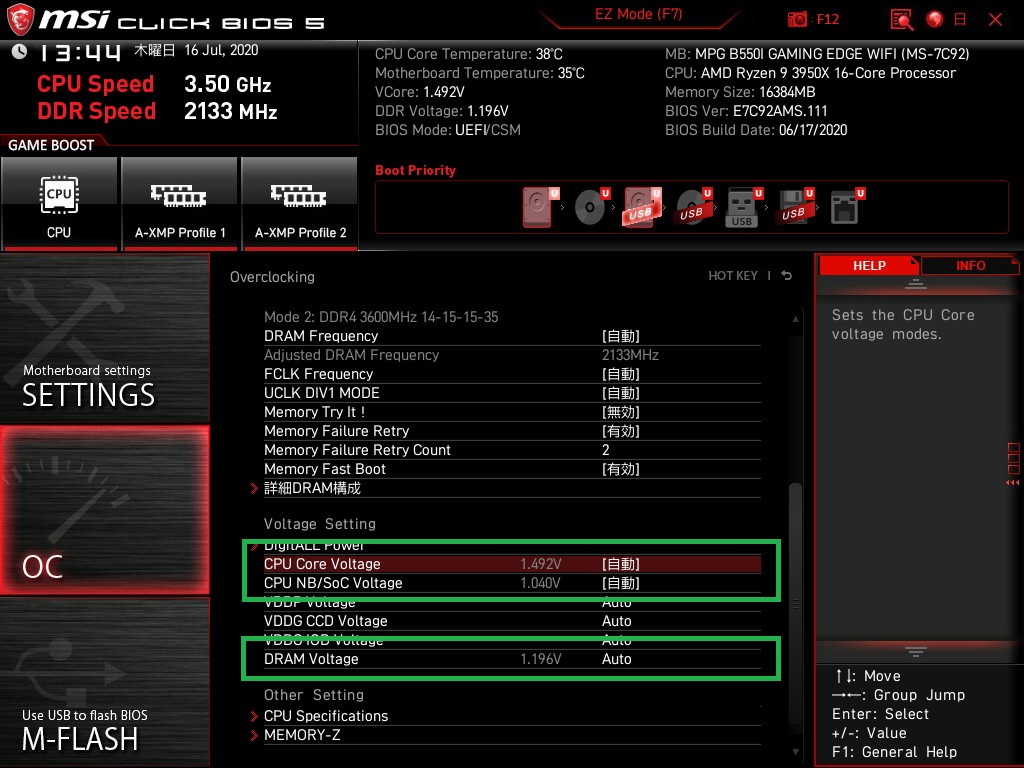Screen dimensions: 1024x768
Task: Click the MSI dragon shield logo
Action: [20, 19]
